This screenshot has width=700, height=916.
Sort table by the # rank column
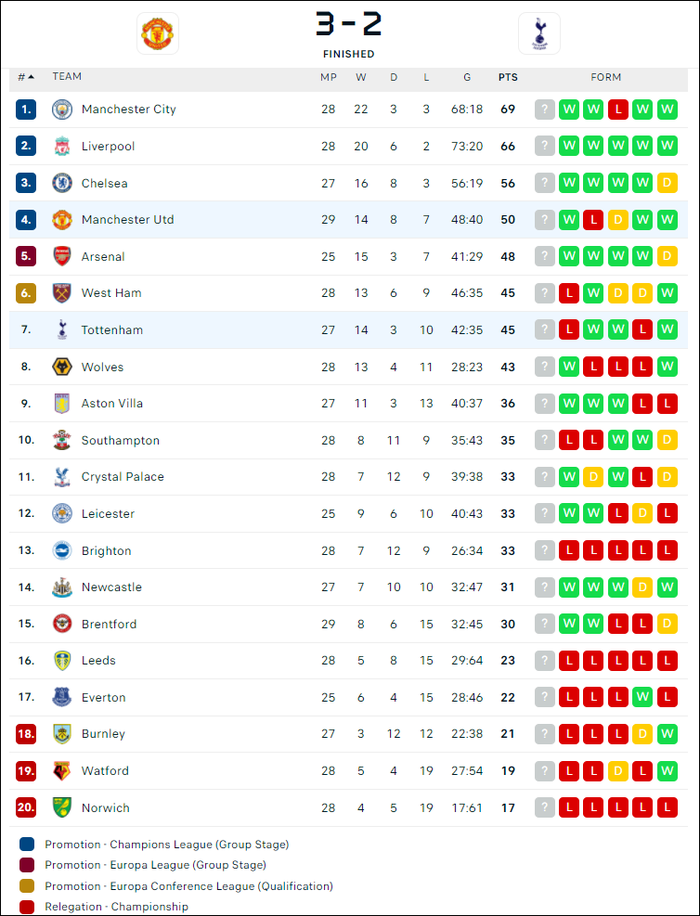[x=26, y=77]
